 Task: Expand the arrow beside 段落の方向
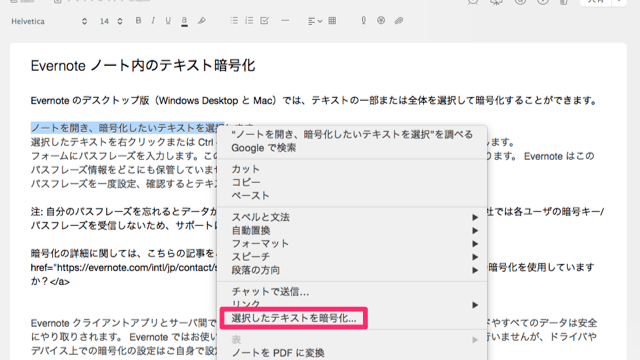tap(475, 270)
